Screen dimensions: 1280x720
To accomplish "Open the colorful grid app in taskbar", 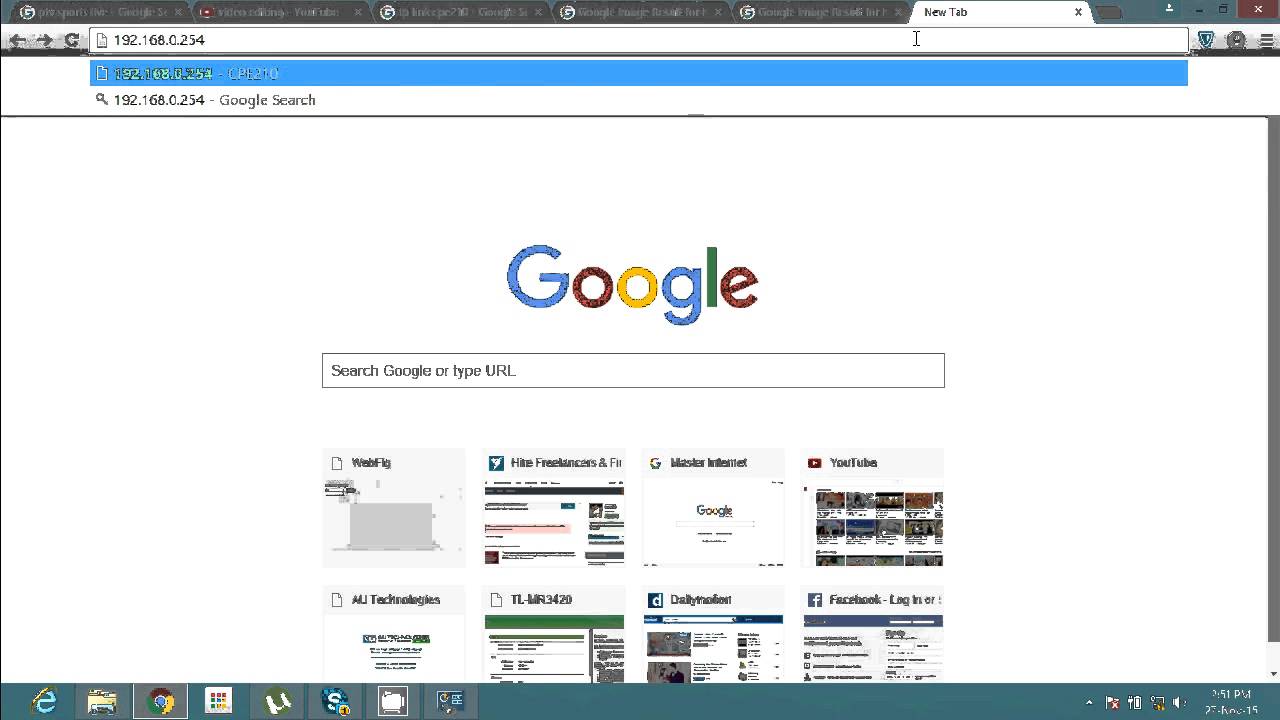I will (219, 702).
